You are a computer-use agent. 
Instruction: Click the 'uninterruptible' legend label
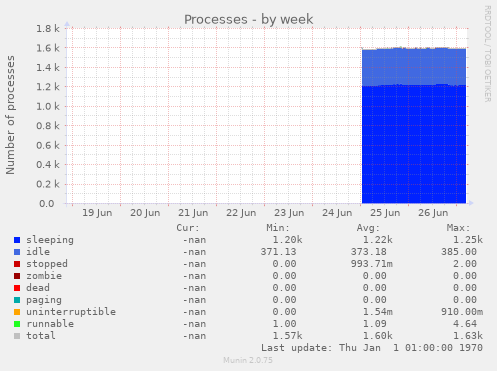click(71, 312)
